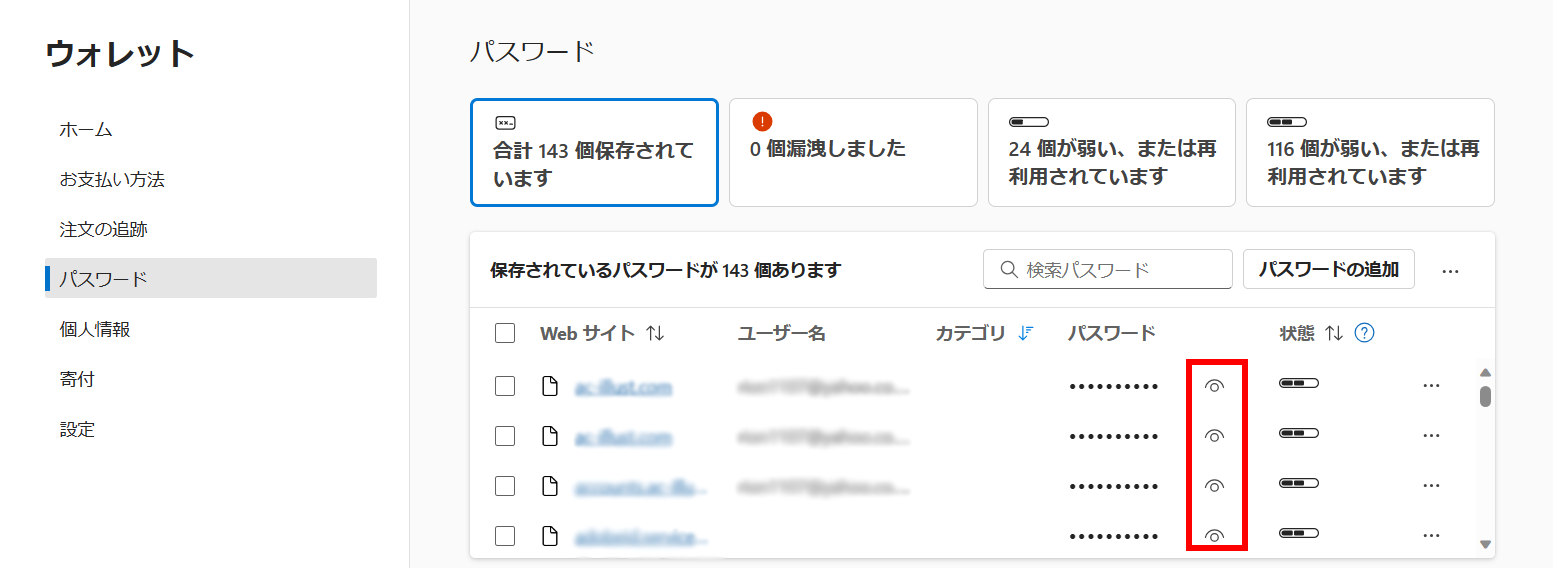Reveal password in the second row
This screenshot has width=1553, height=568.
tap(1214, 436)
